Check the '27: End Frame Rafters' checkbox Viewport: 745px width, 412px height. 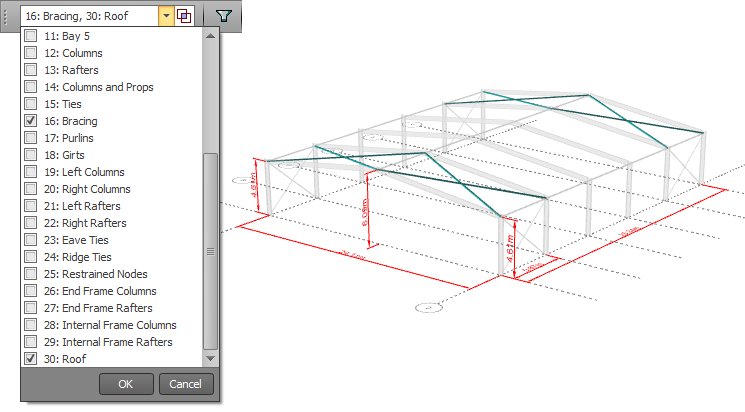click(x=30, y=307)
